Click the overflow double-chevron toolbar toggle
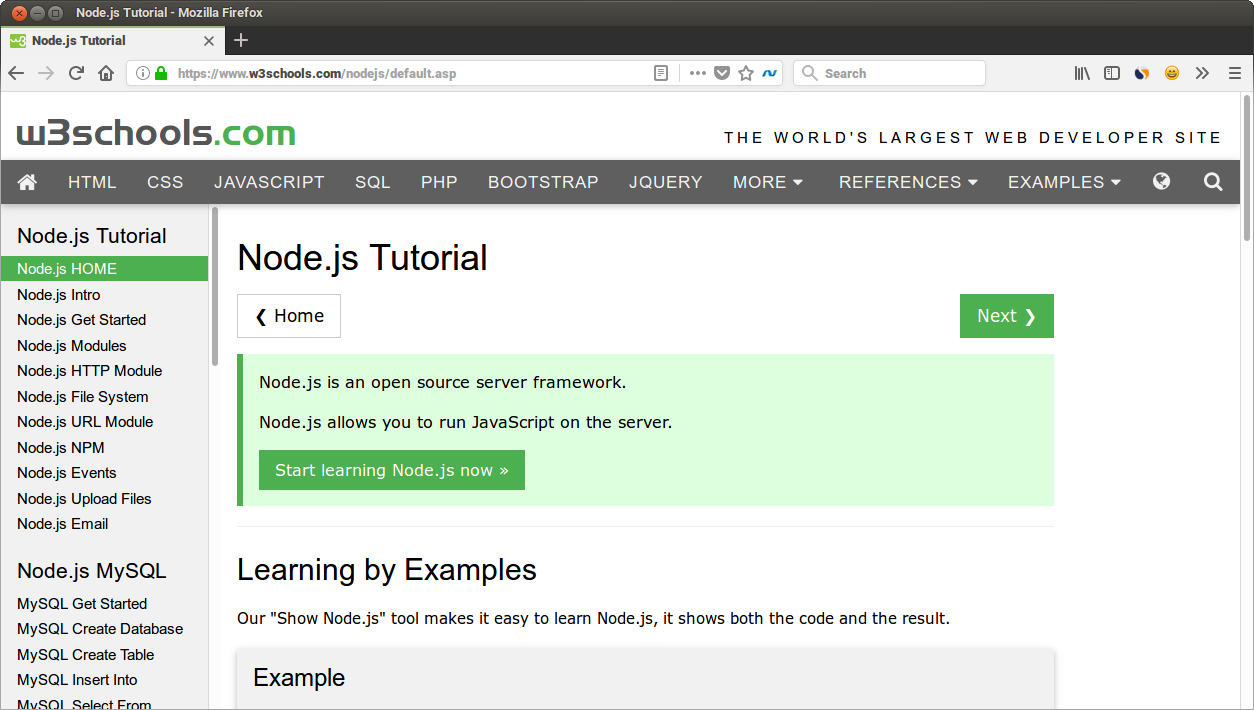The image size is (1254, 710). (x=1202, y=72)
